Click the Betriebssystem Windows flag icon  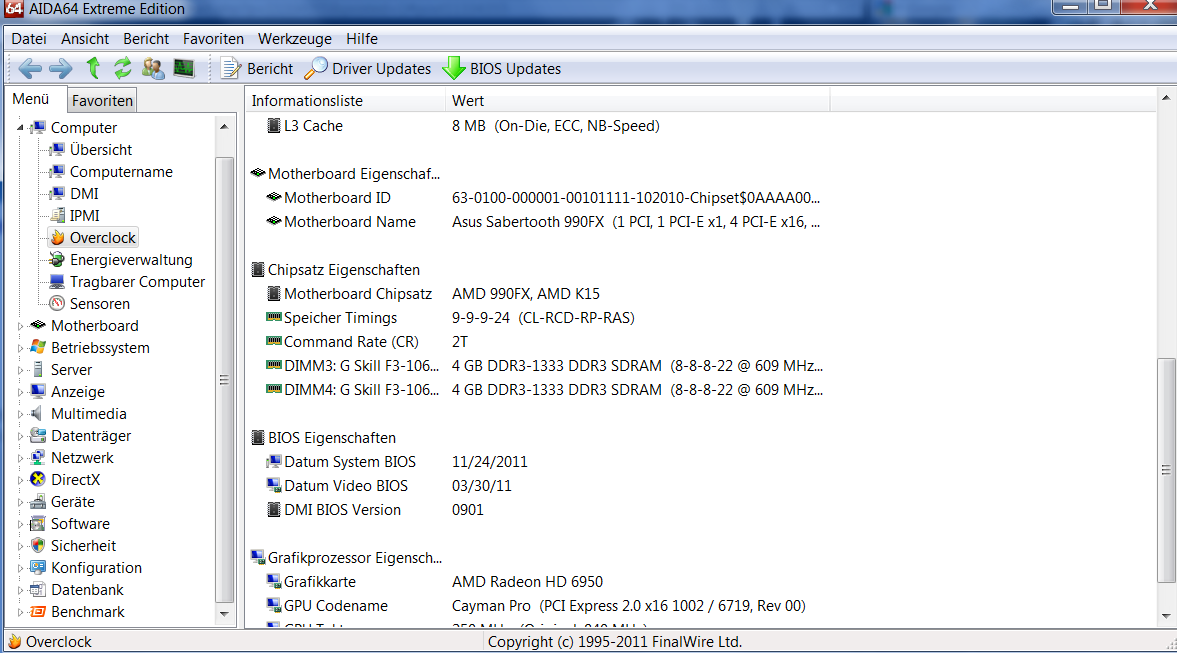38,347
